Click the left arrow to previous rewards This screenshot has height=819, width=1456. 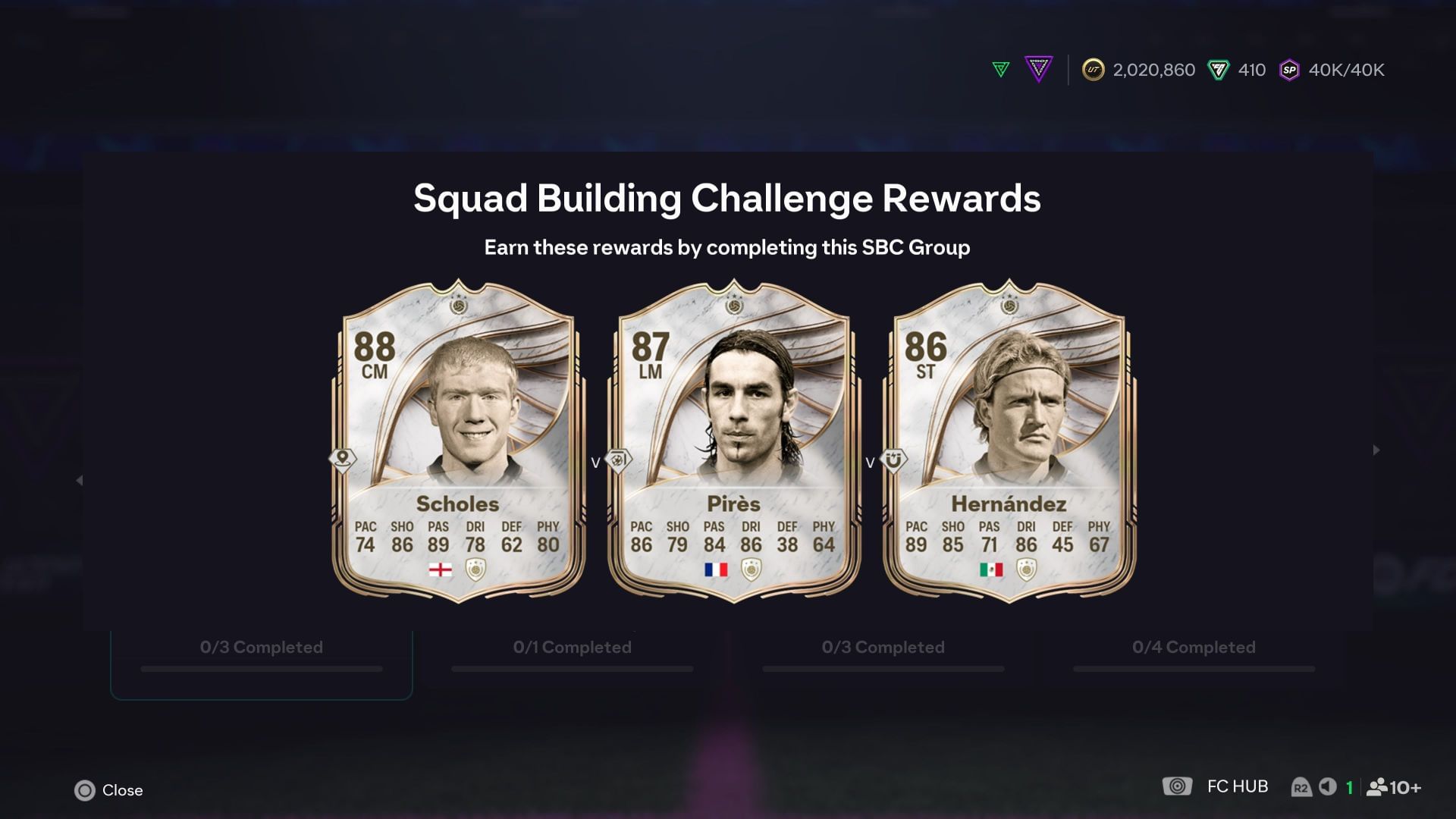[79, 480]
